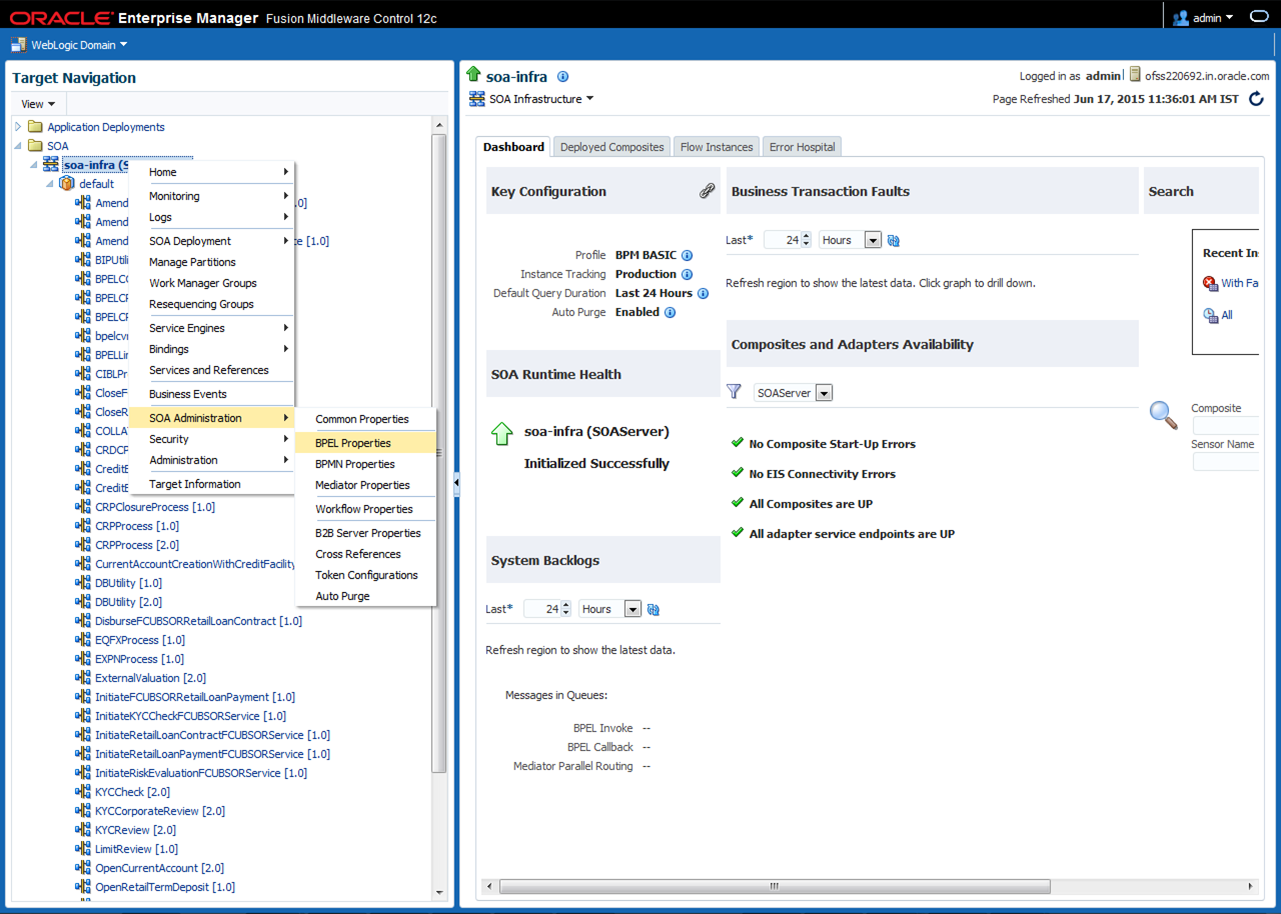Open DisburseFCUBSORRetailLoanContract [1.0] link
The width and height of the screenshot is (1281, 914).
coord(199,621)
